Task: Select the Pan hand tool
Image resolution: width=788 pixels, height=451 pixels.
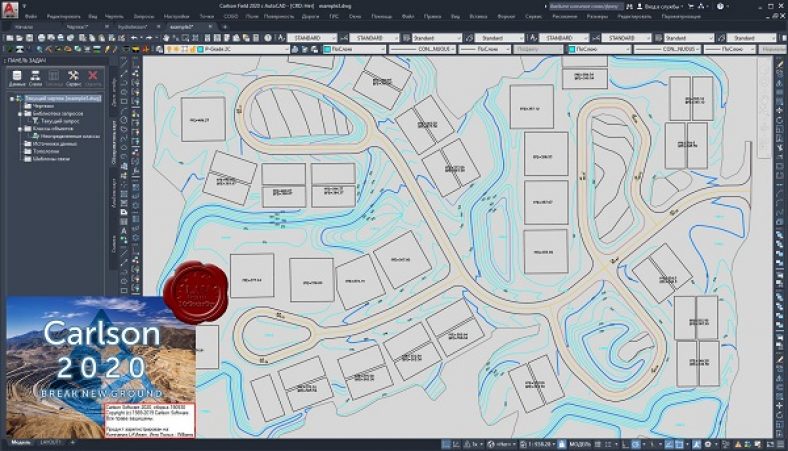Action: point(166,38)
